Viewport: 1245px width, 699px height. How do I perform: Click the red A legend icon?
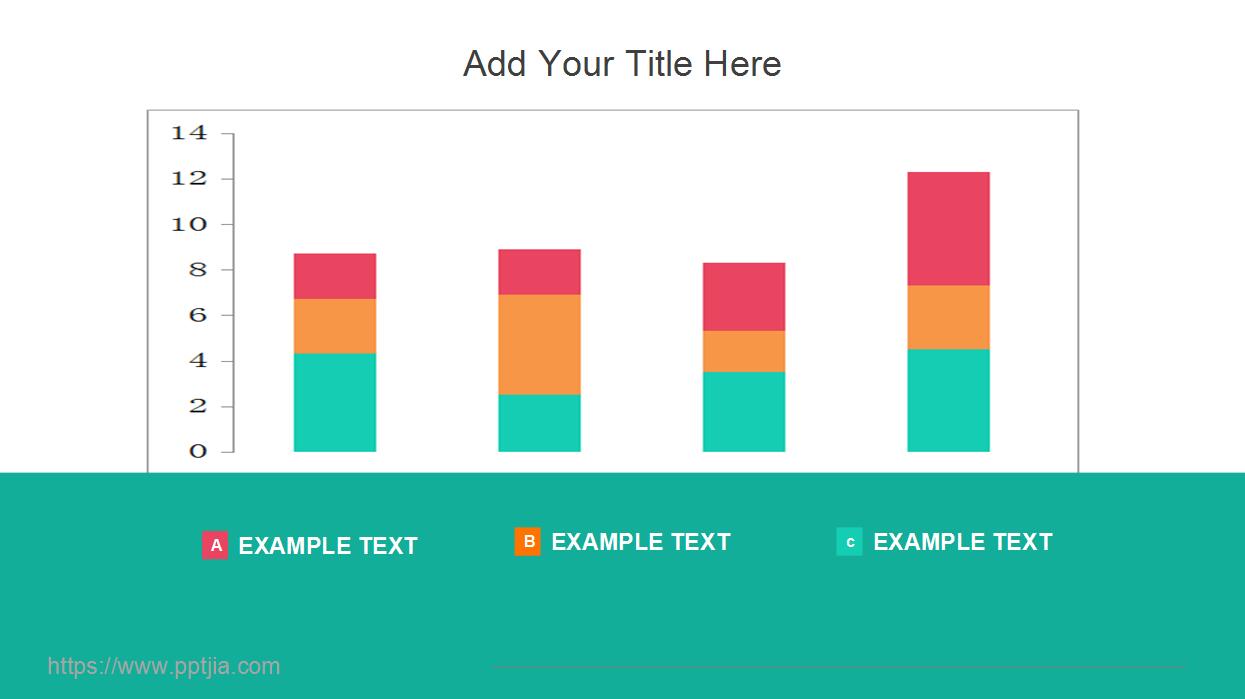pos(215,546)
